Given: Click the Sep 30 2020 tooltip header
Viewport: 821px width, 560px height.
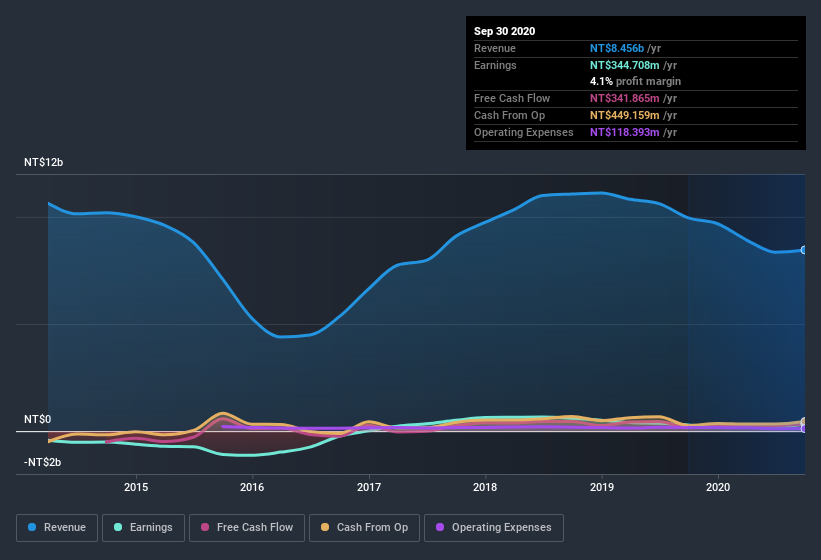Looking at the screenshot, I should click(505, 31).
